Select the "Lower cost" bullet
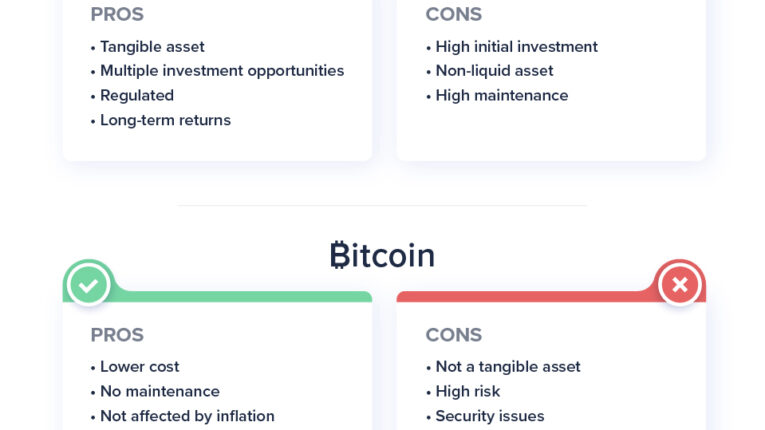Image resolution: width=765 pixels, height=430 pixels. [140, 367]
